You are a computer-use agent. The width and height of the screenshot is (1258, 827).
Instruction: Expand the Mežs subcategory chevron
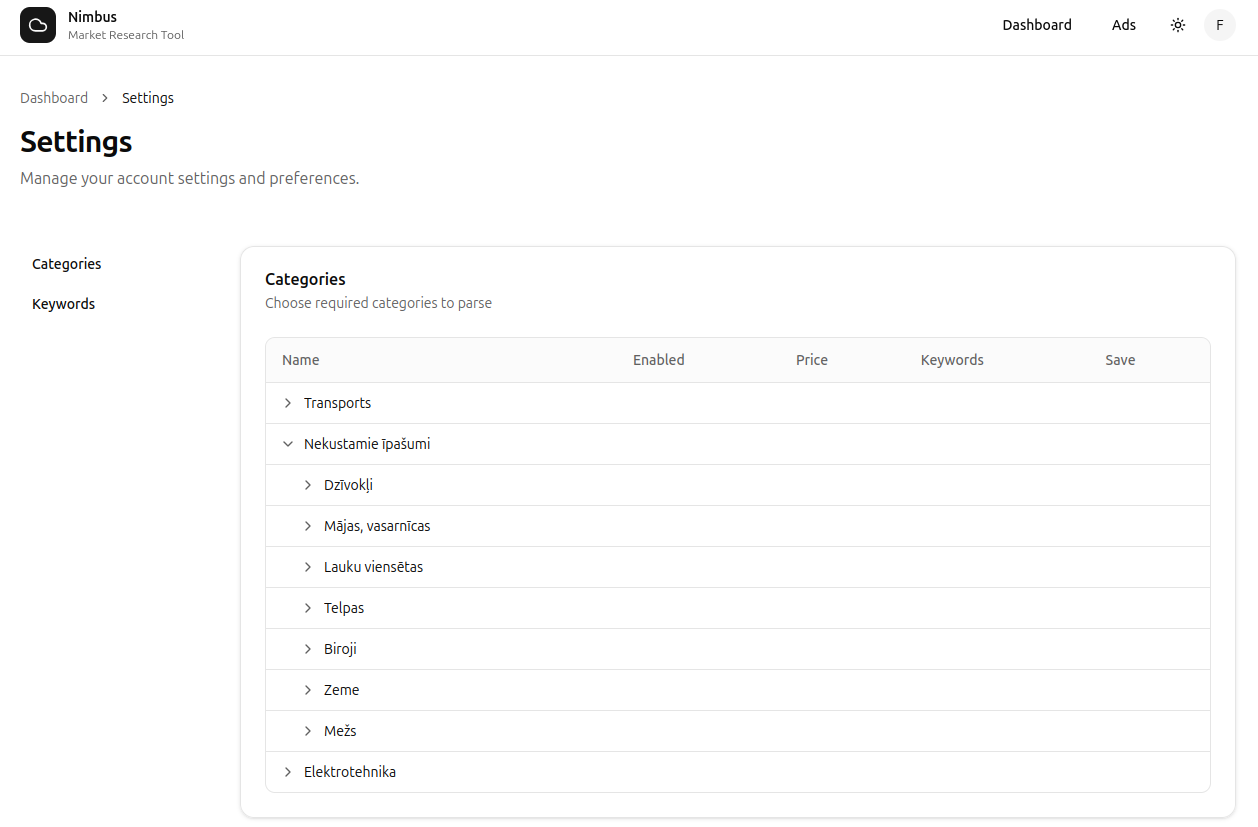tap(308, 731)
